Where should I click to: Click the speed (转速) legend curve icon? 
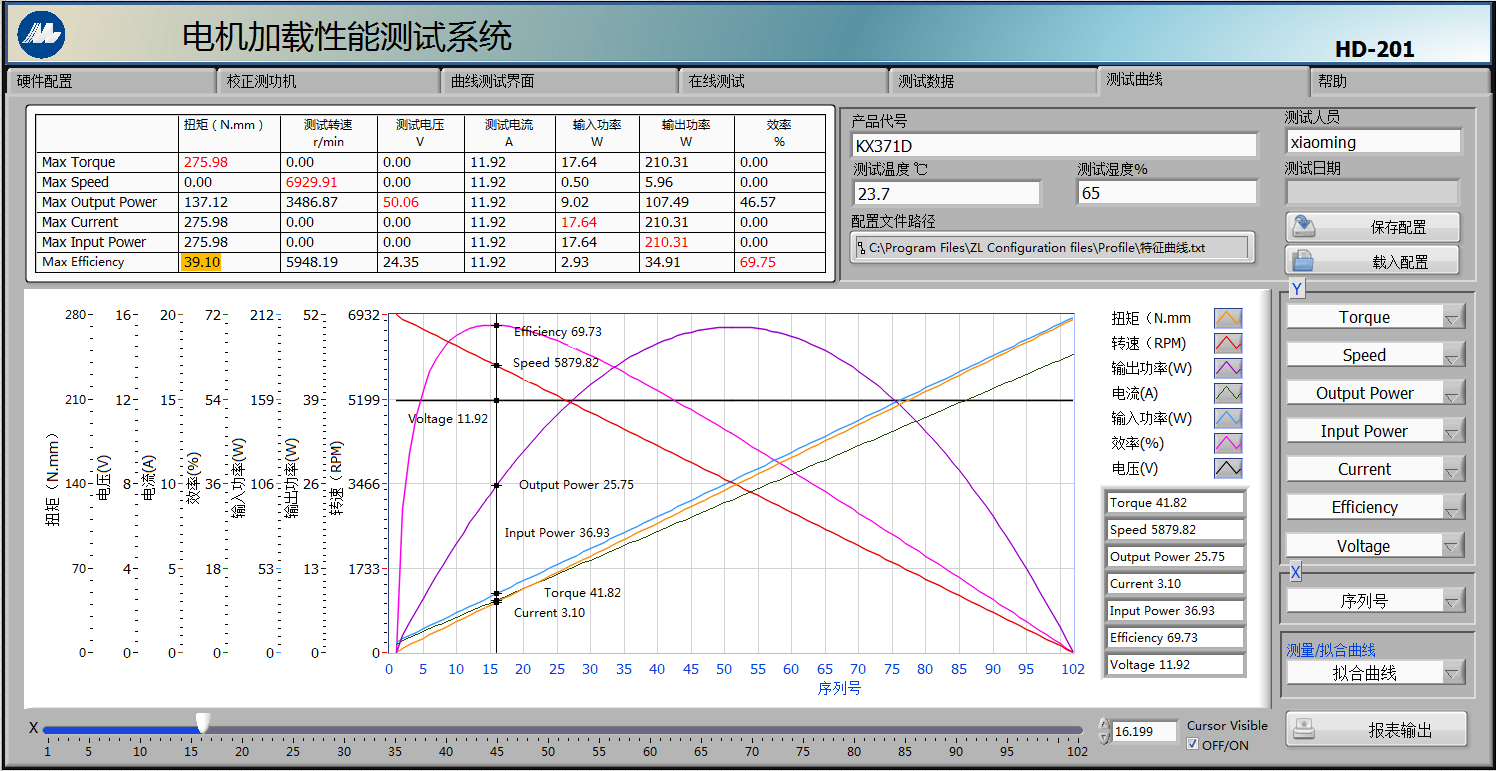[x=1227, y=343]
